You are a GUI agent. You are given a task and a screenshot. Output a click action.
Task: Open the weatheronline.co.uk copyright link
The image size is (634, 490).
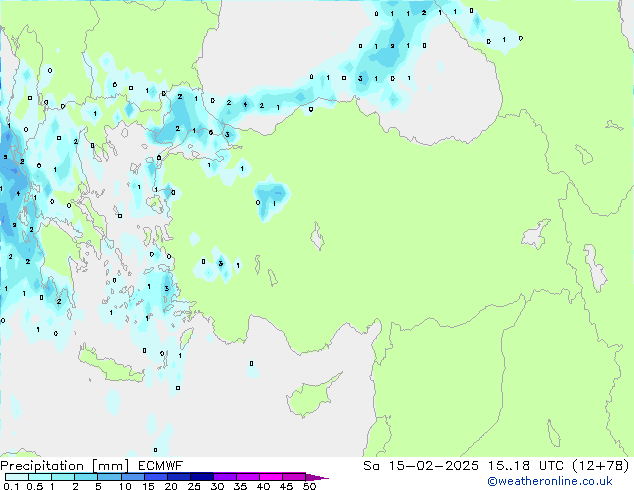(x=550, y=481)
